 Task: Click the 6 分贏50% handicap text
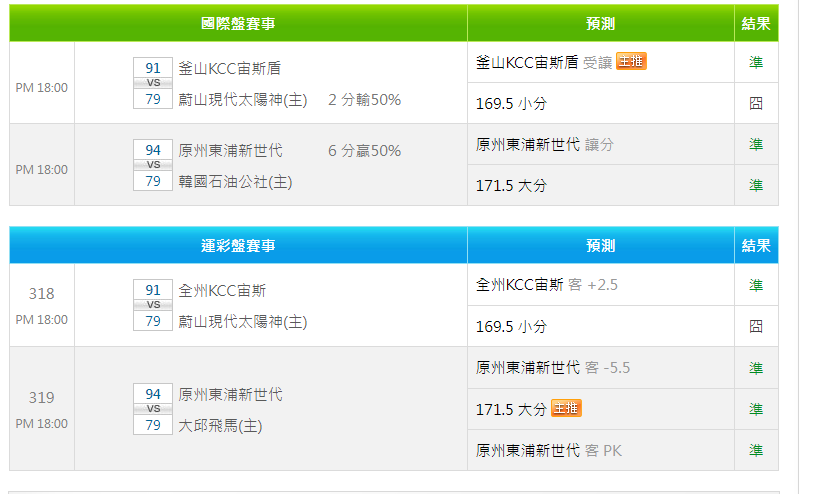[364, 150]
